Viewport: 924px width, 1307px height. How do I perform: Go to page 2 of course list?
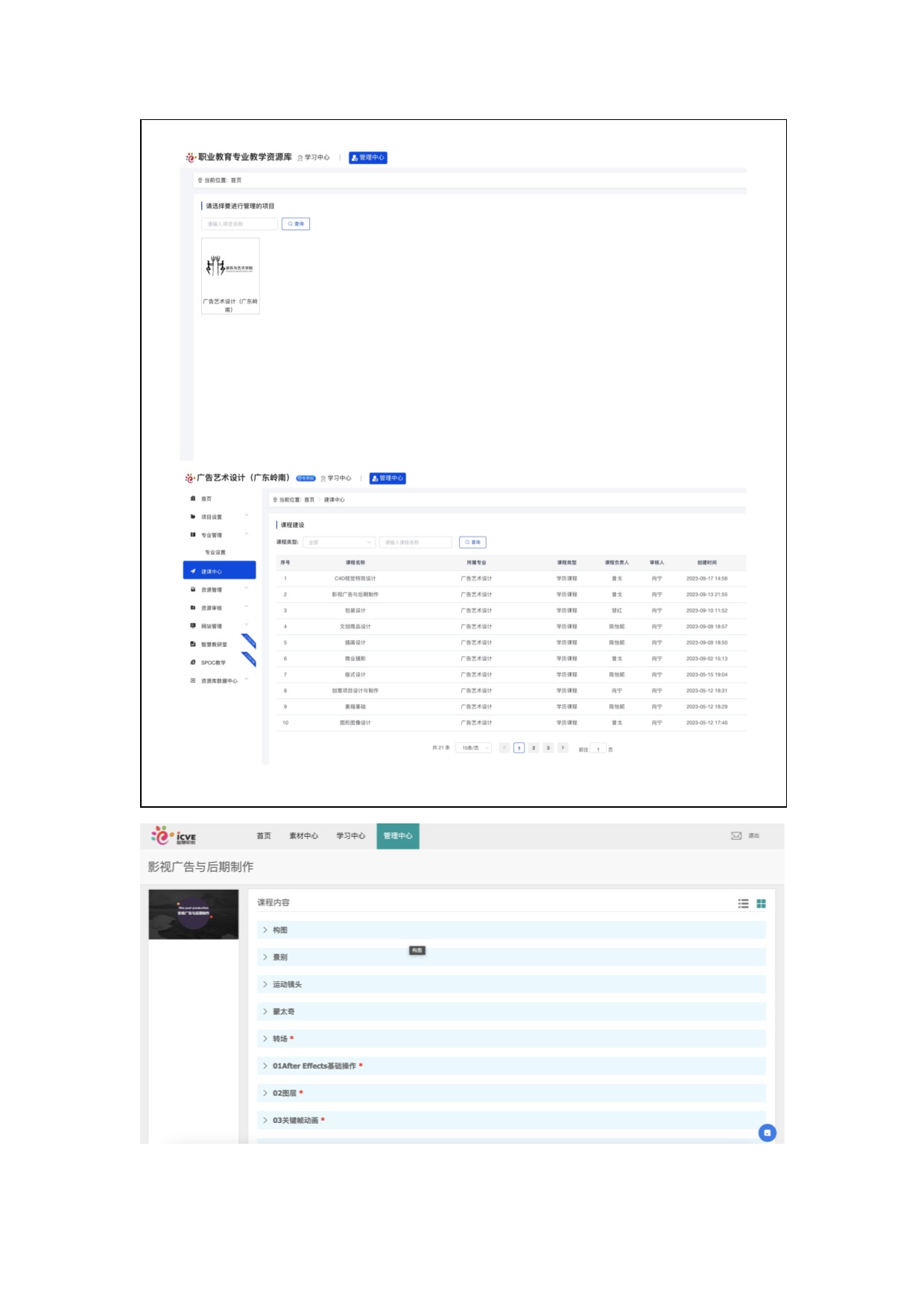534,747
